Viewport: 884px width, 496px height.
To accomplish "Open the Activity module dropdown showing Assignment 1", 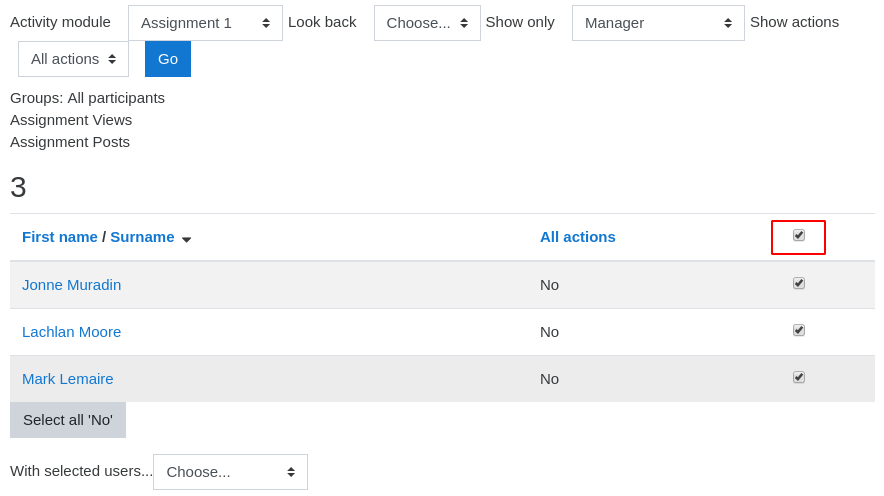I will [205, 23].
